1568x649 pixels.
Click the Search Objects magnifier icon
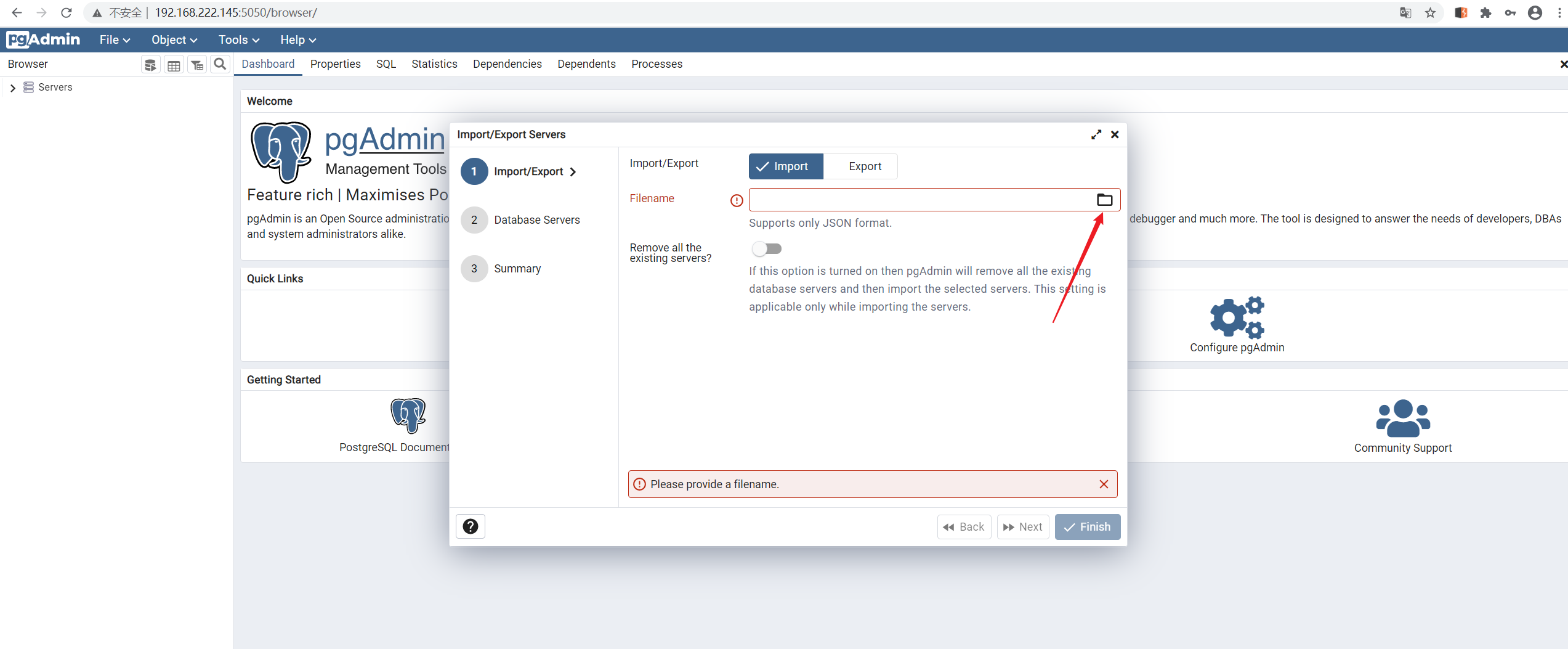click(220, 64)
